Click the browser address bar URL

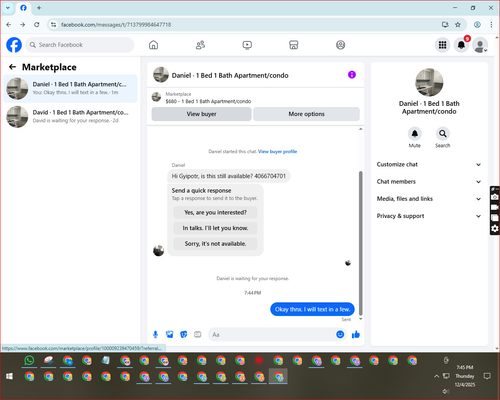click(x=116, y=25)
